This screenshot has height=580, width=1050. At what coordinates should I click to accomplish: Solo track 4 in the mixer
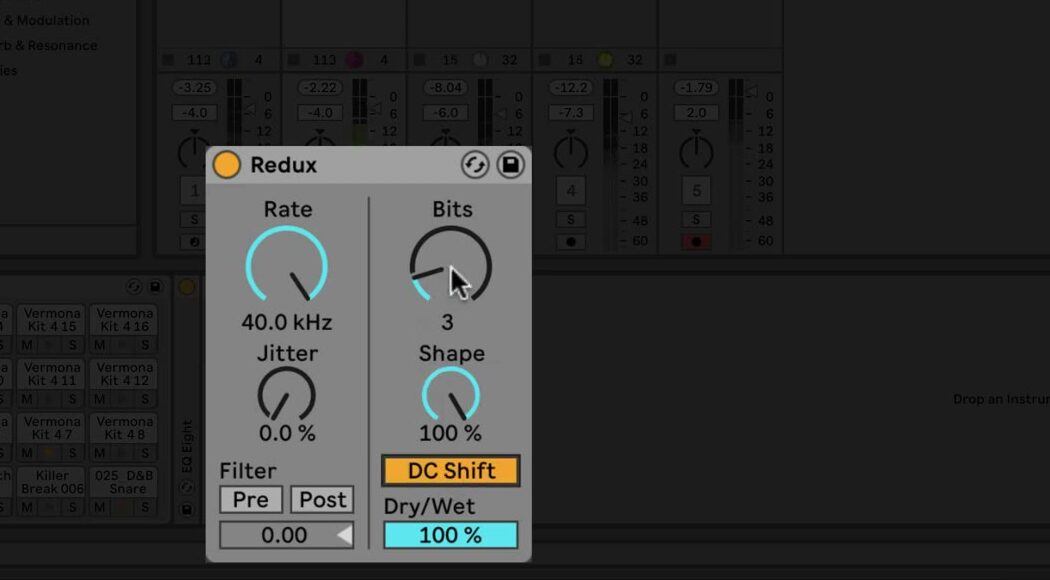571,220
